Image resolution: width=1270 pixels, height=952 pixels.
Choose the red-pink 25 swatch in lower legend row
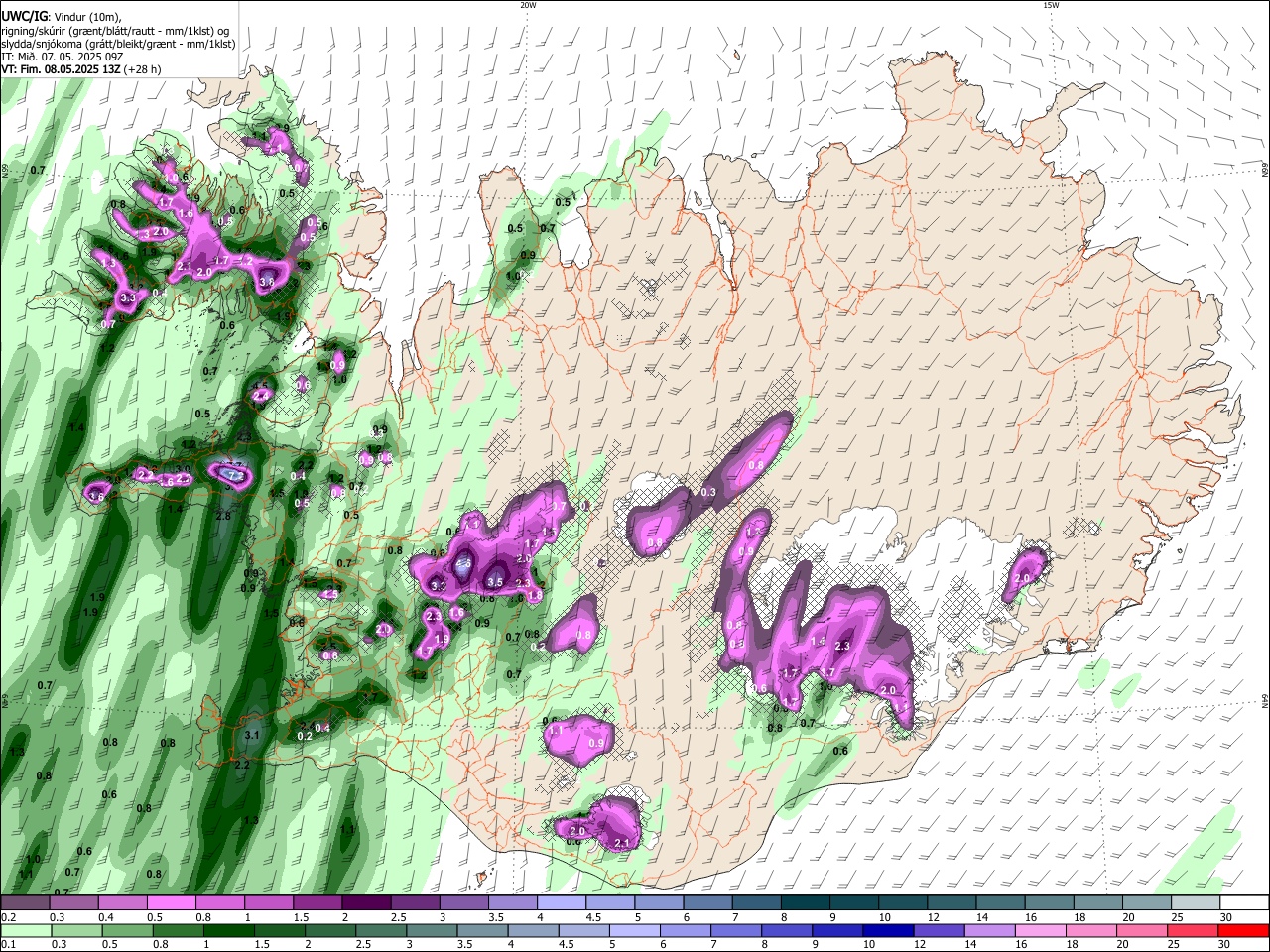[x=1195, y=930]
